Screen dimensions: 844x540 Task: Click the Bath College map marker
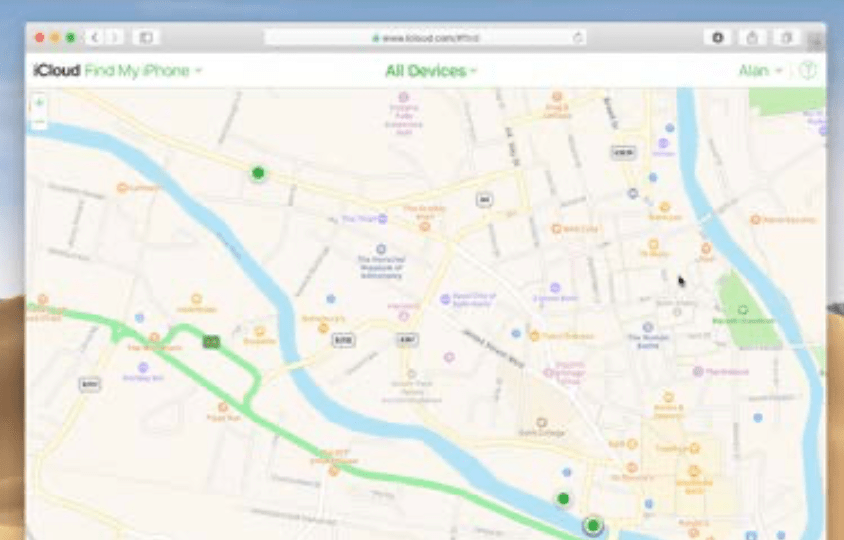(542, 422)
